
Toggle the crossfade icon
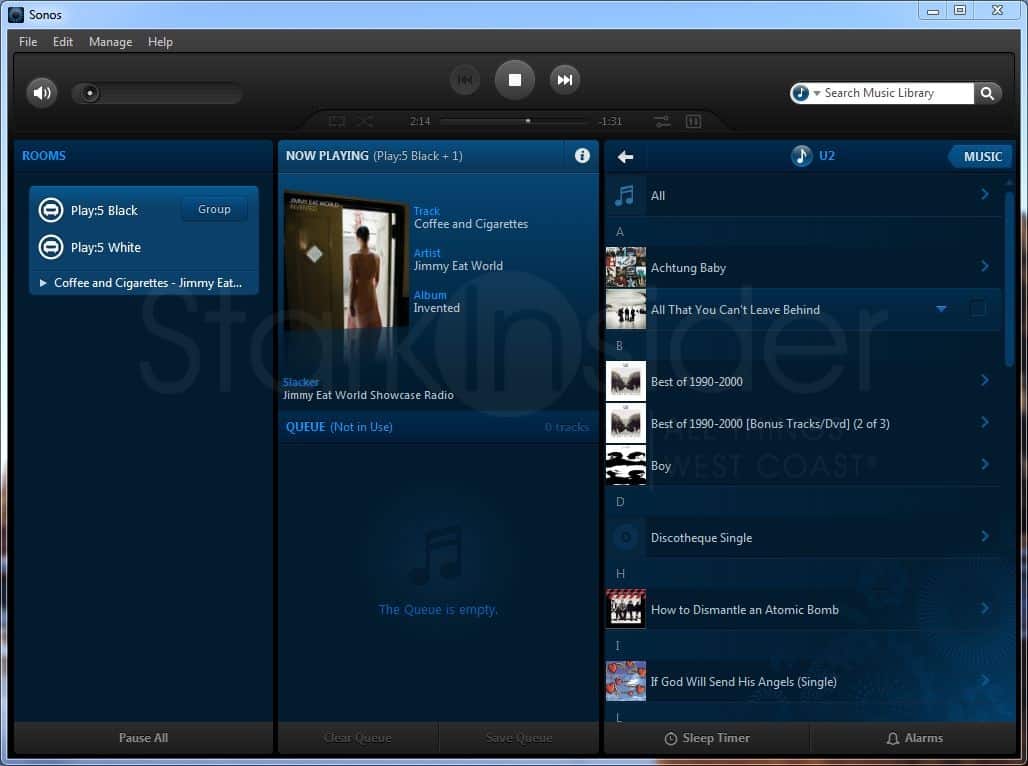pos(662,121)
